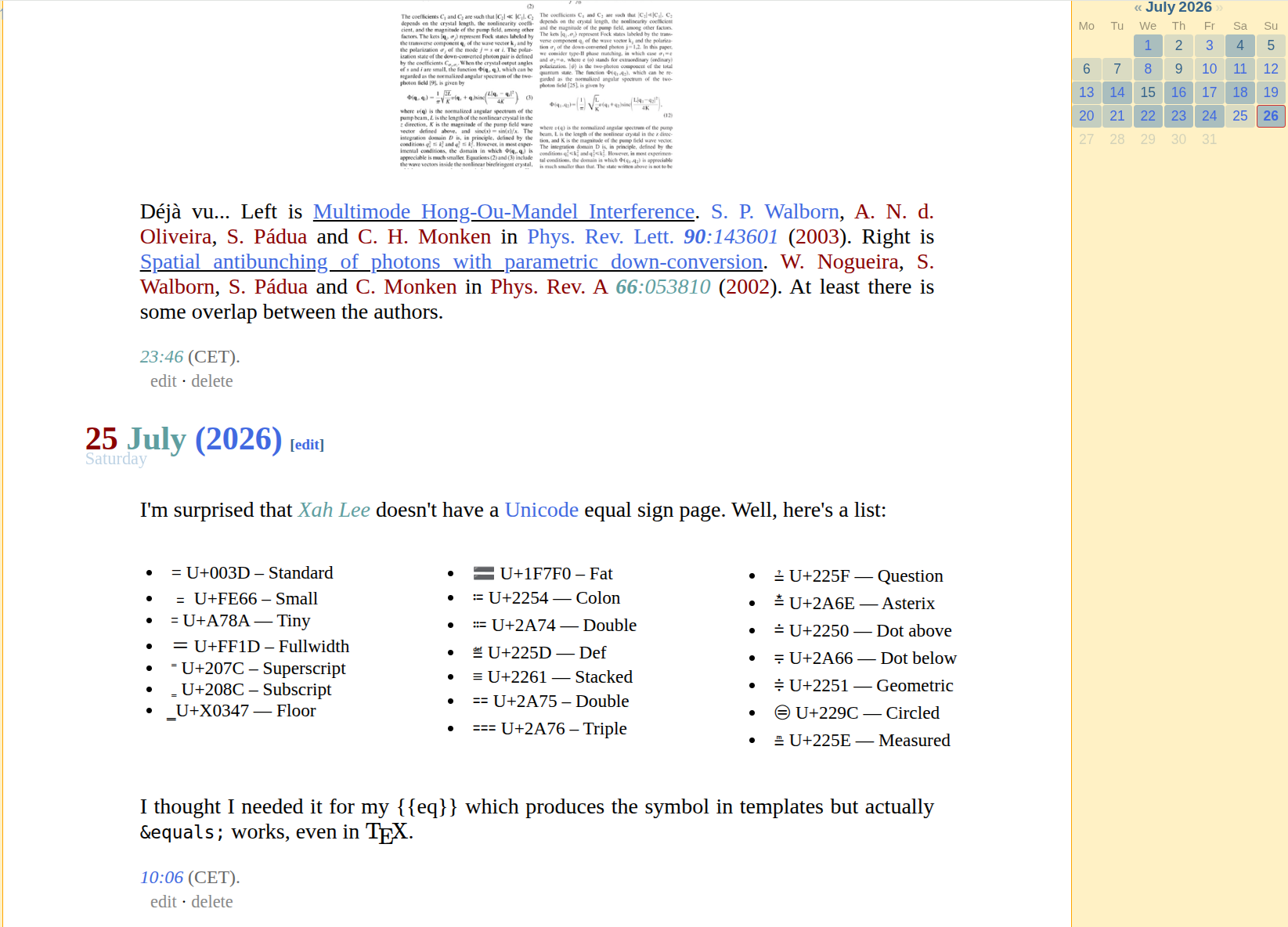Select day 2 in the calendar
Viewport: 1288px width, 927px height.
tap(1178, 45)
